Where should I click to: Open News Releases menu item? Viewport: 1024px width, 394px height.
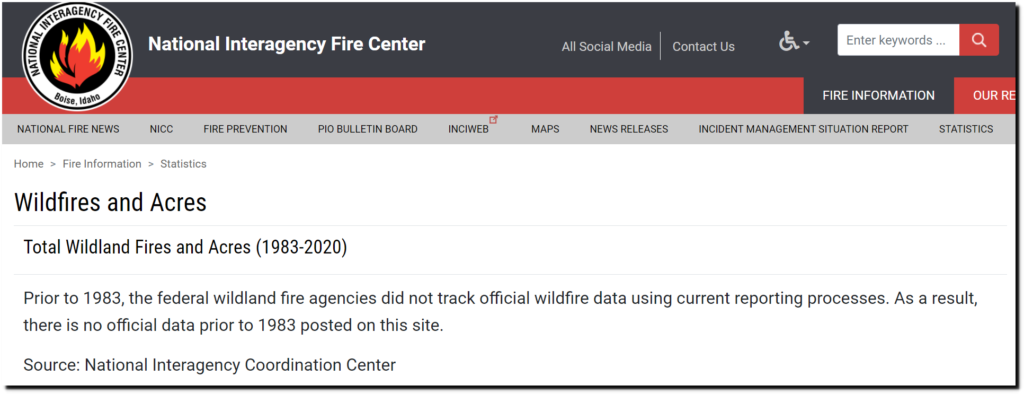pos(629,129)
